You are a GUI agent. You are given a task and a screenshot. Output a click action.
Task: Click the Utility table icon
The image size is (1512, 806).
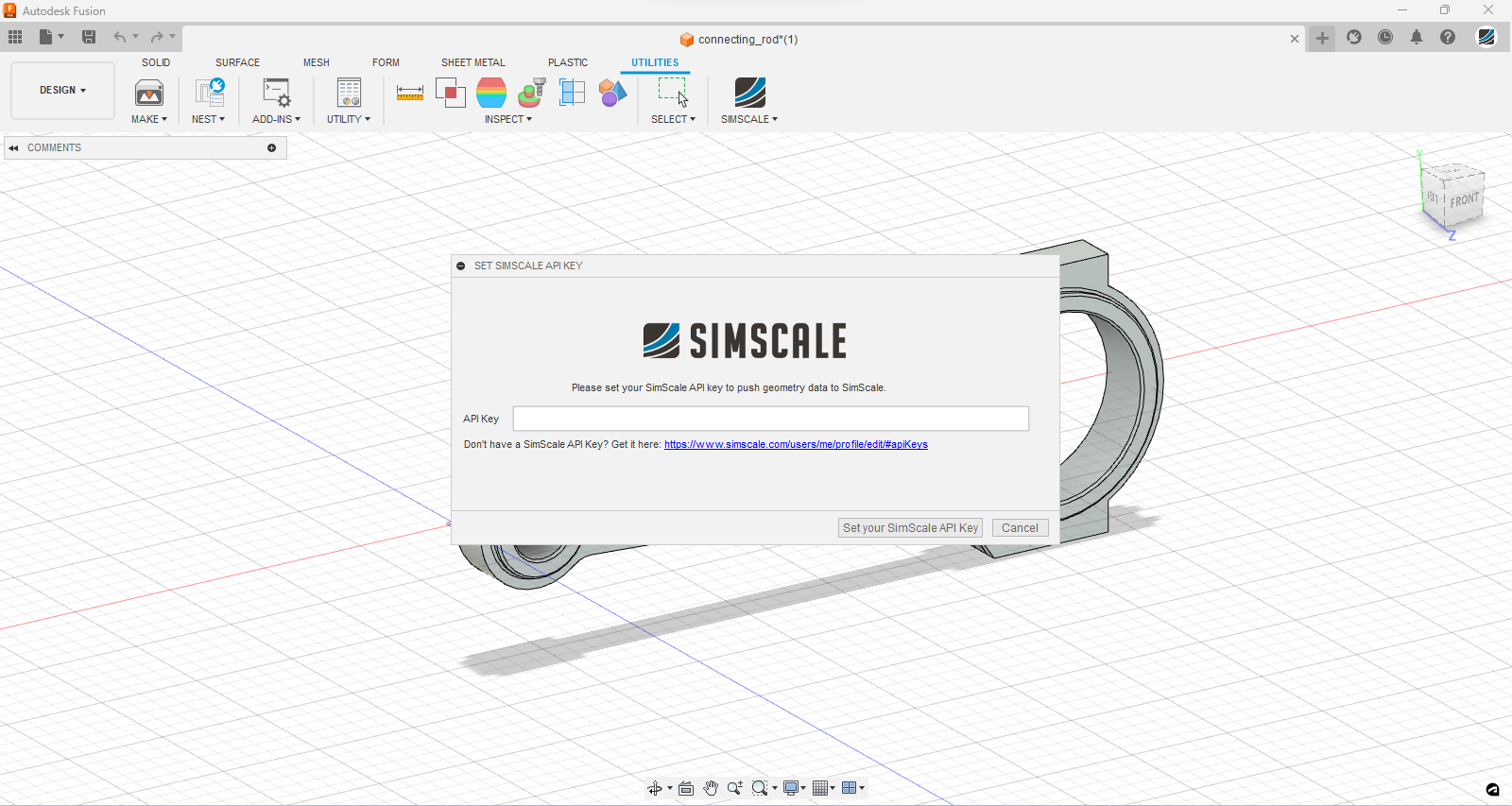(x=349, y=93)
